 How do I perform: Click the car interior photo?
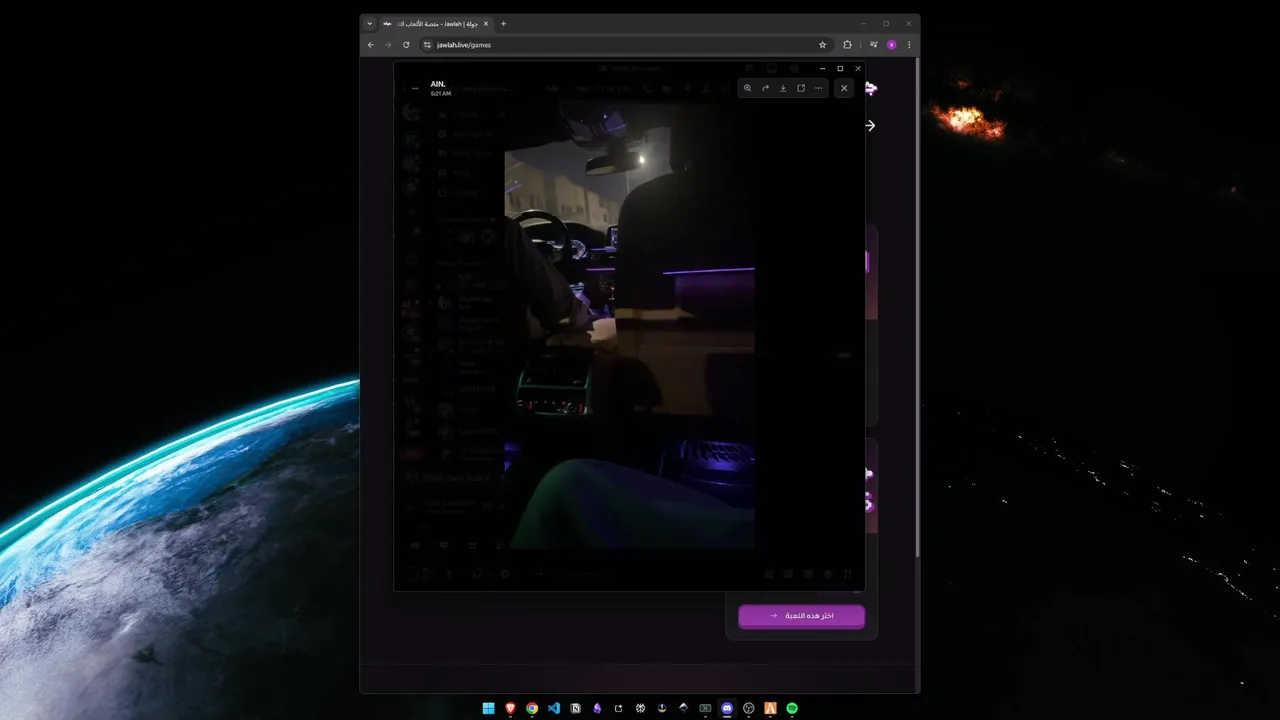[x=629, y=323]
